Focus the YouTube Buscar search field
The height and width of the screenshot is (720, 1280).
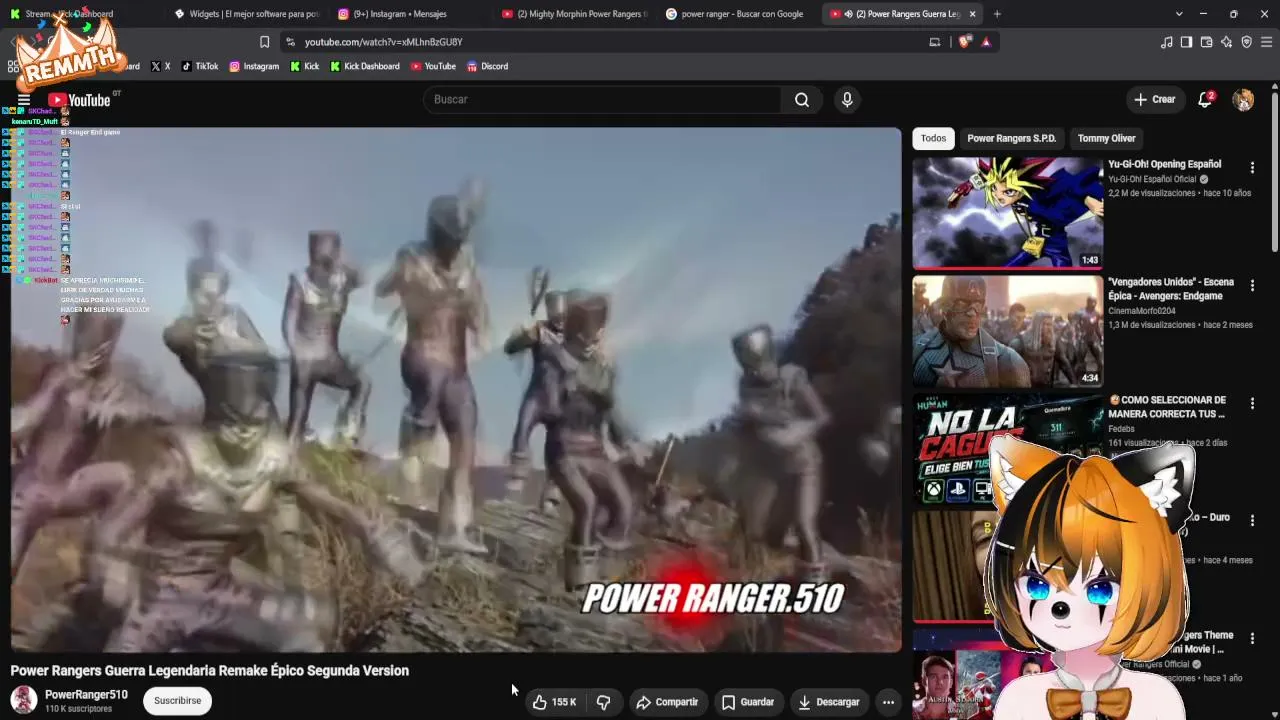click(603, 100)
